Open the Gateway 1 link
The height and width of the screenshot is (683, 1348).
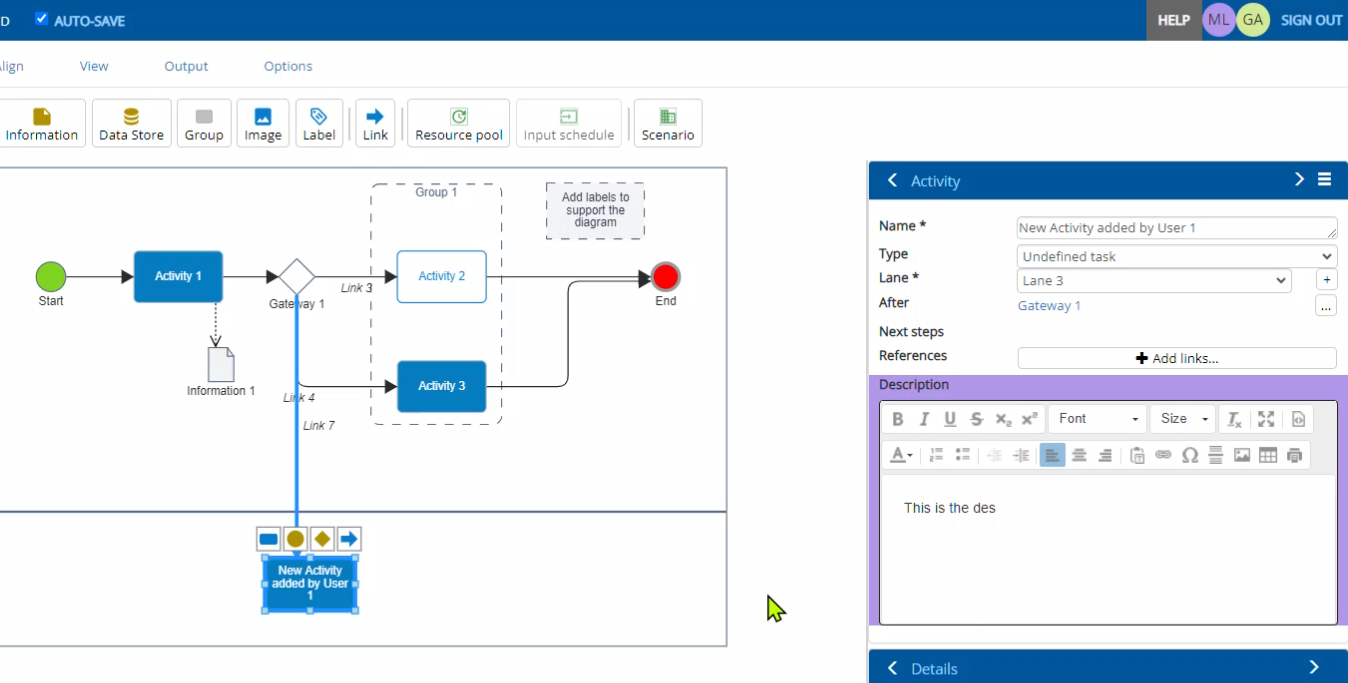pyautogui.click(x=1049, y=306)
